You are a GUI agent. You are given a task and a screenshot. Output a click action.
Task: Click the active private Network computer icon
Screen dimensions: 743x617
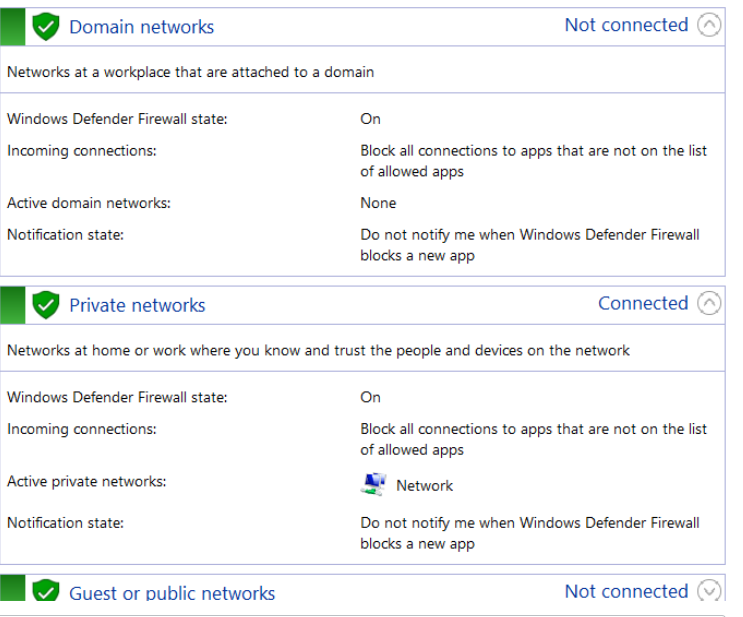click(373, 484)
